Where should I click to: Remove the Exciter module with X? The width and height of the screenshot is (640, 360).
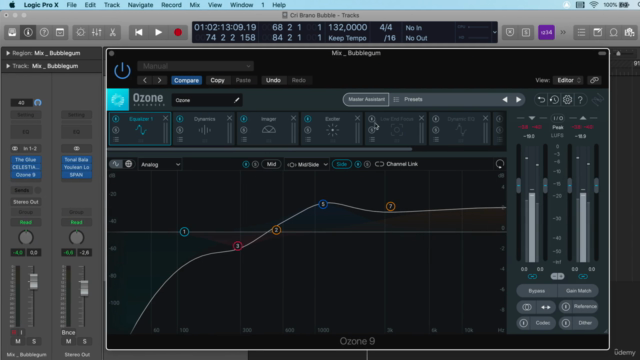point(357,118)
